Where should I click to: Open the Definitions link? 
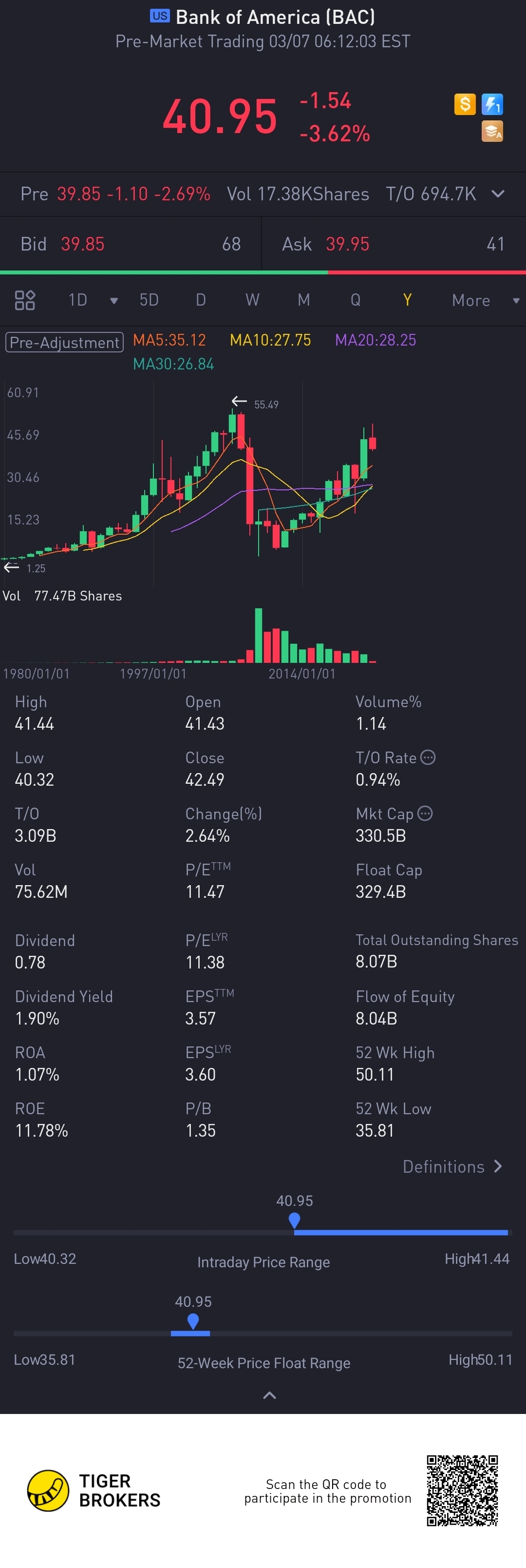pyautogui.click(x=452, y=1166)
